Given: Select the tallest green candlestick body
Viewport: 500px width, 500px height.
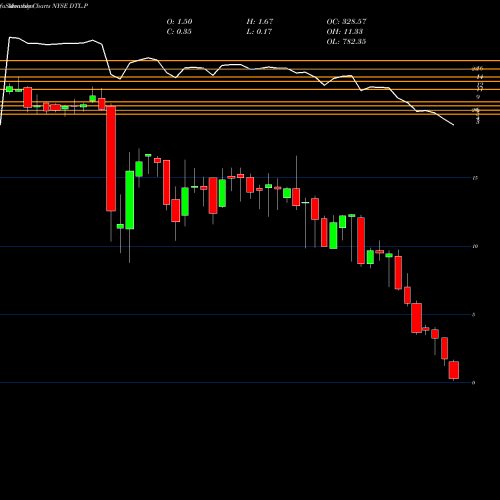Looking at the screenshot, I should pyautogui.click(x=130, y=200).
